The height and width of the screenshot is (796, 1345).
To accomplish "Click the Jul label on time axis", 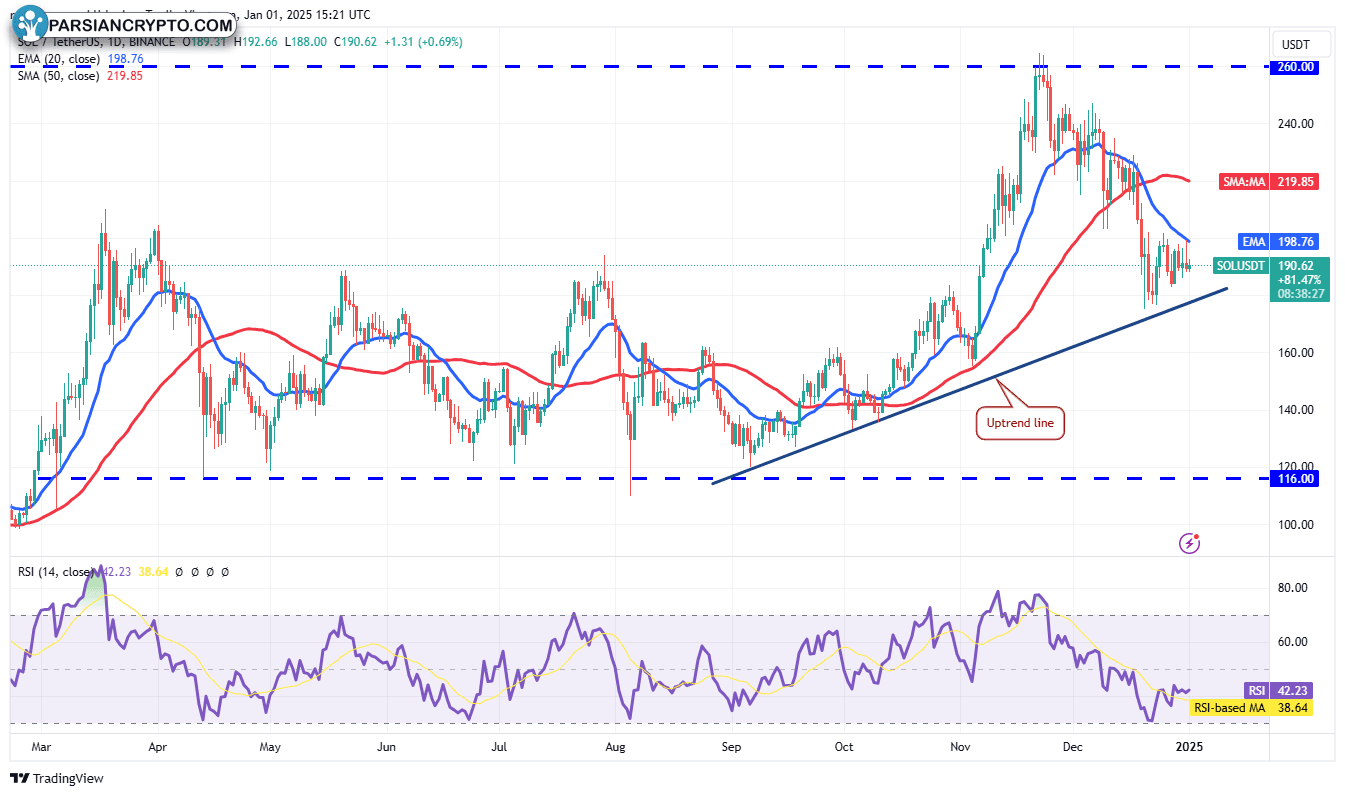I will [x=500, y=747].
